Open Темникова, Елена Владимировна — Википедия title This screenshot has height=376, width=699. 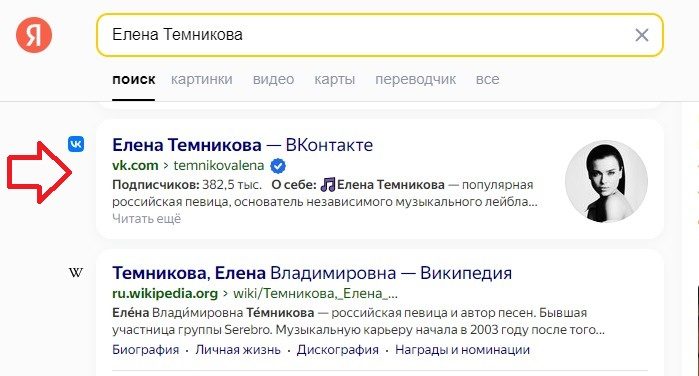pyautogui.click(x=312, y=273)
